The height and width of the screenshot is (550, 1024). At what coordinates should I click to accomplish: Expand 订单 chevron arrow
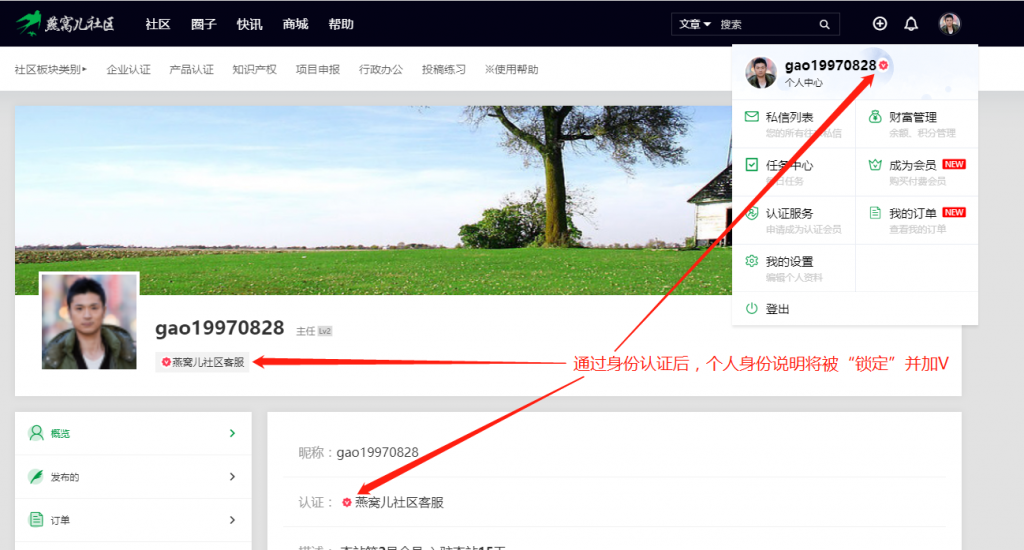coord(232,520)
